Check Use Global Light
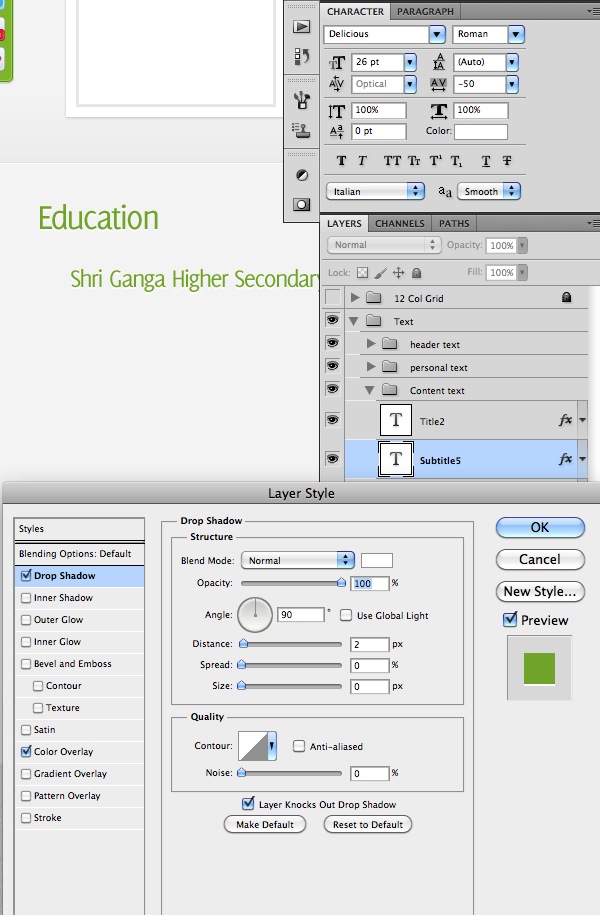Image resolution: width=600 pixels, height=915 pixels. tap(346, 615)
